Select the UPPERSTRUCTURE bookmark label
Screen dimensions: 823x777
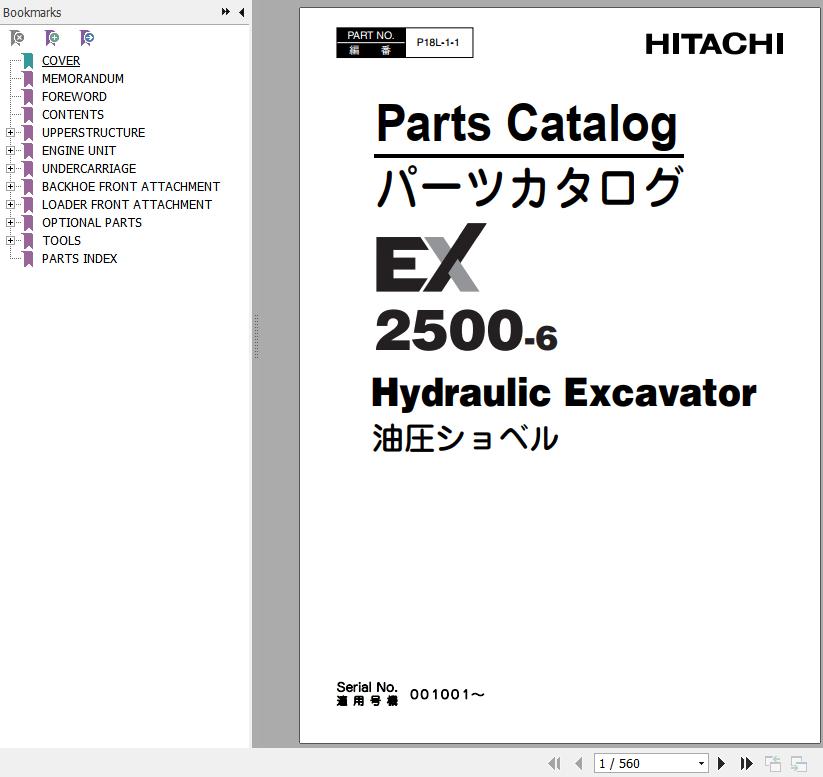(93, 133)
